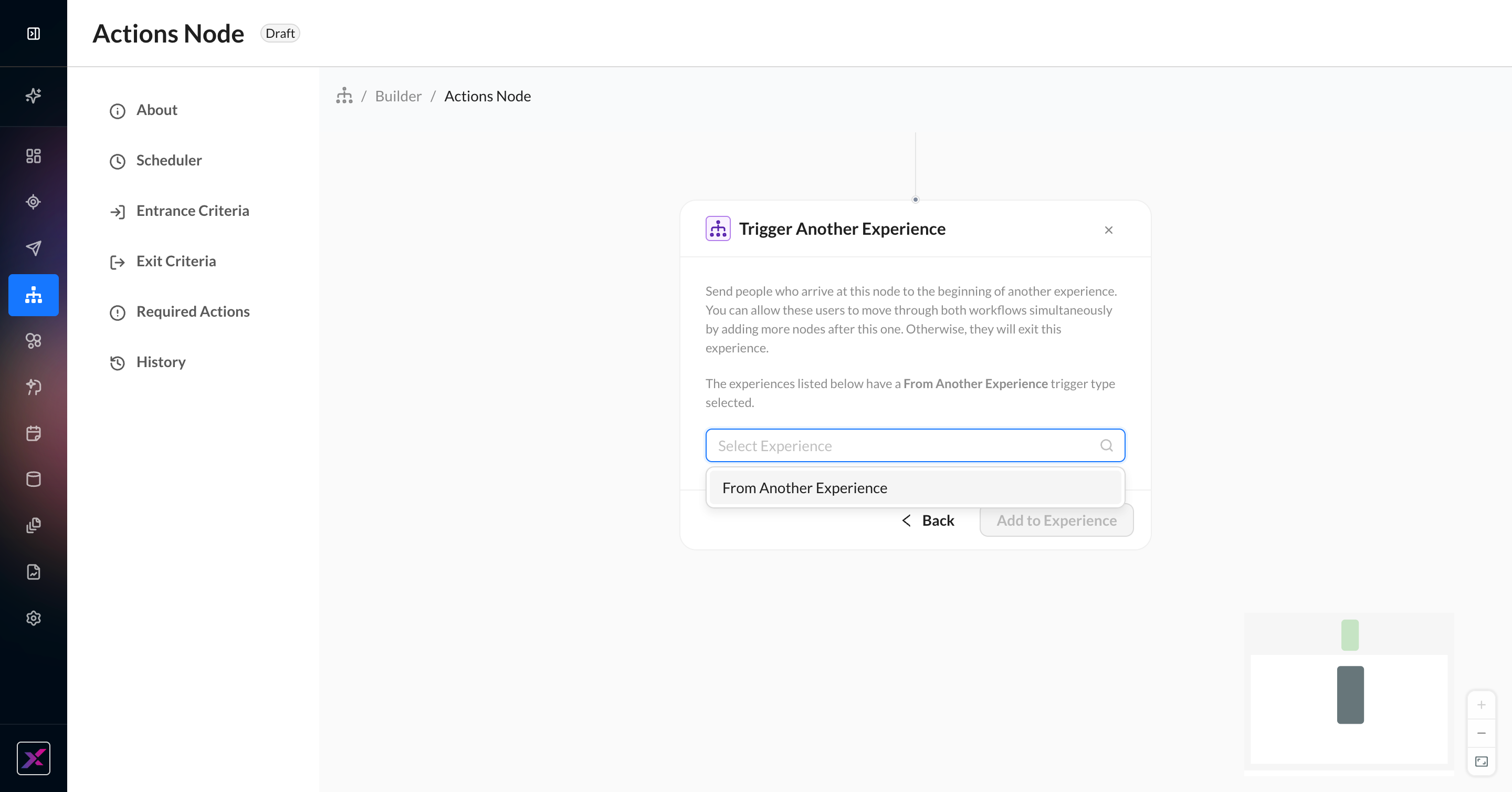This screenshot has width=1512, height=792.
Task: Open the dashboard grid icon in sidebar
Action: coord(34,155)
